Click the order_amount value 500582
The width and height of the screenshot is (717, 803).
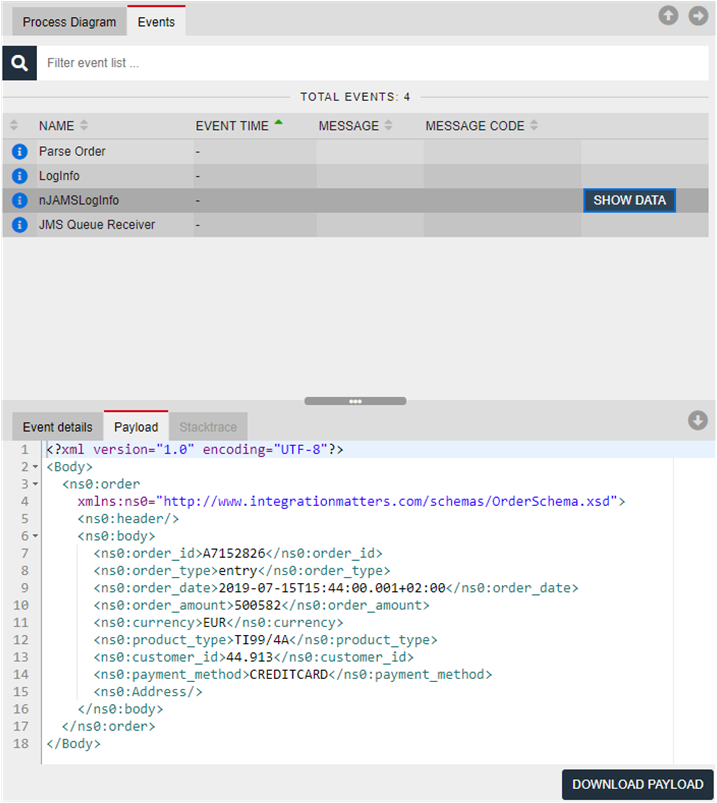click(258, 605)
